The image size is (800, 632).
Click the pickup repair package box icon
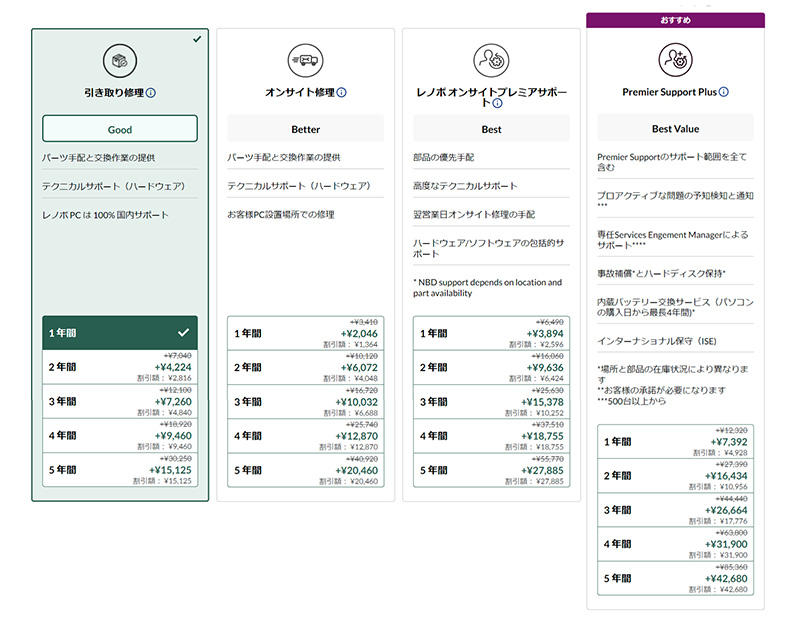[120, 61]
